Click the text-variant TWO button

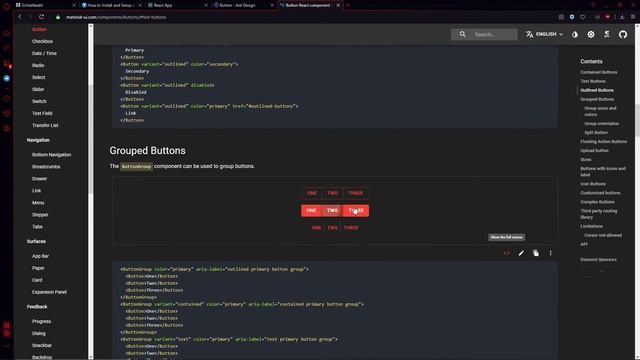click(x=333, y=228)
